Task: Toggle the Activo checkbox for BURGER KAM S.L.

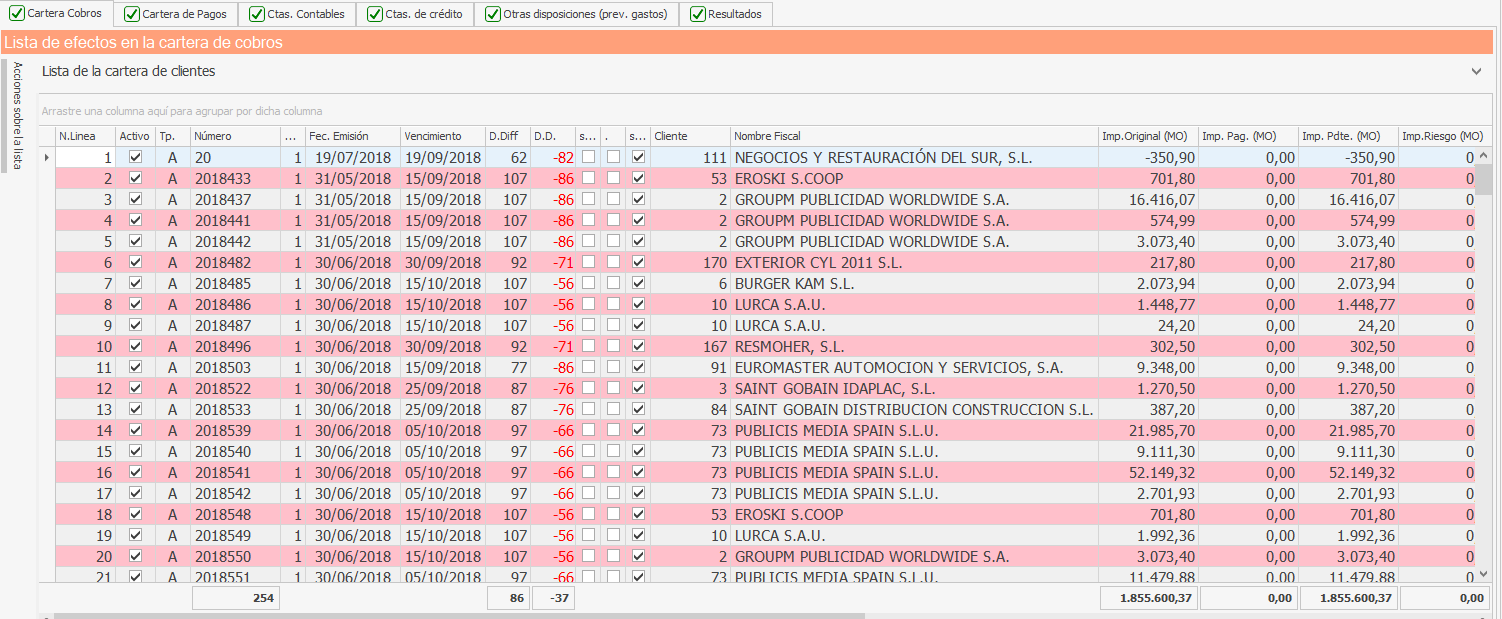Action: pyautogui.click(x=135, y=283)
